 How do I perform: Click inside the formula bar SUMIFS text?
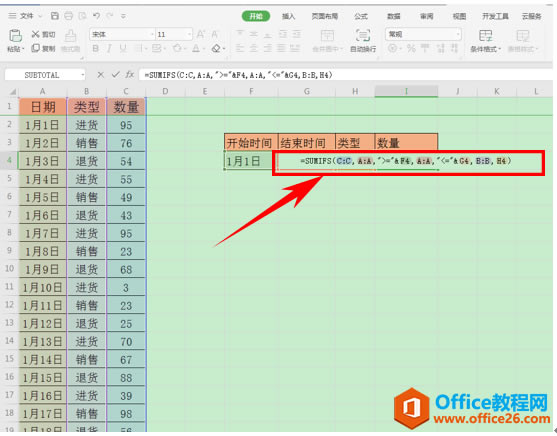click(x=238, y=75)
